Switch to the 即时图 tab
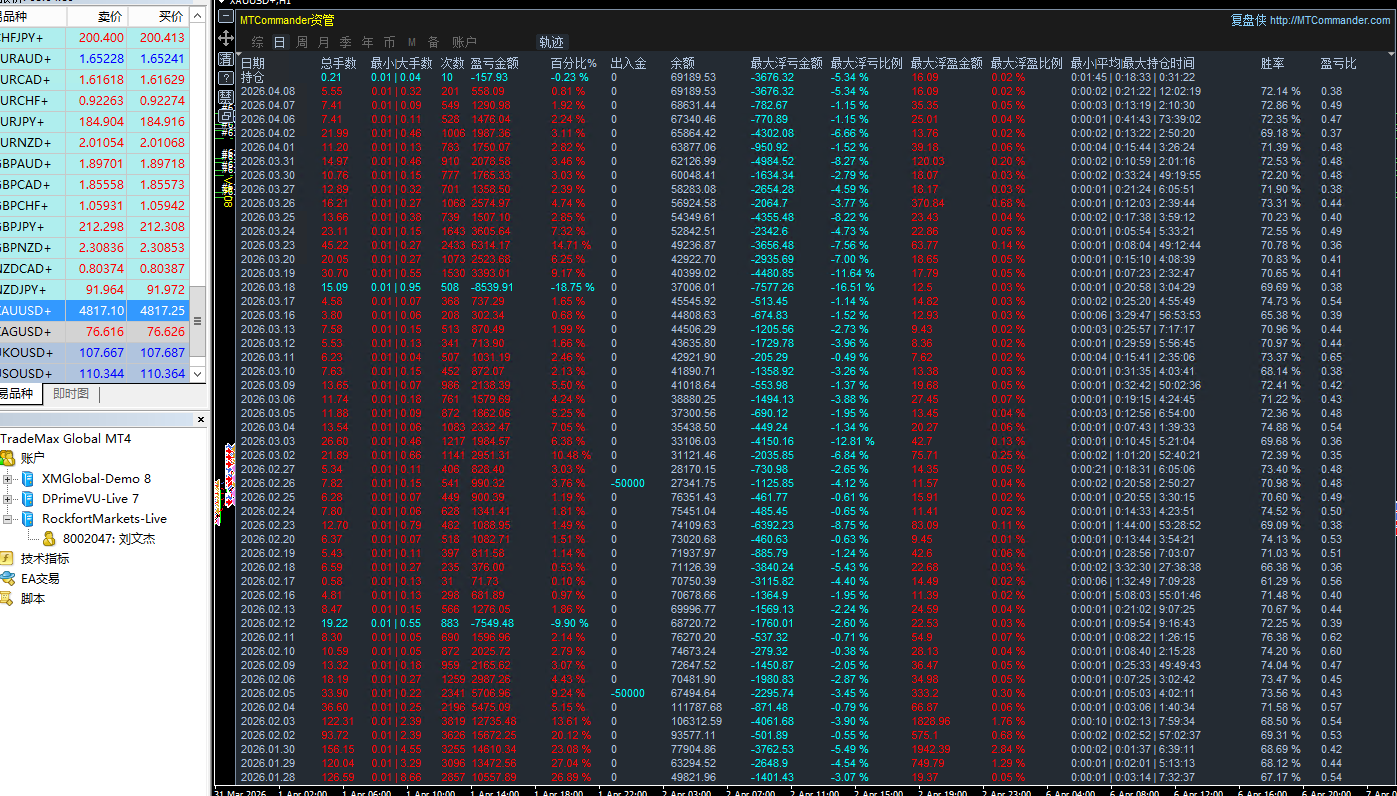Image resolution: width=1397 pixels, height=796 pixels. coord(71,394)
